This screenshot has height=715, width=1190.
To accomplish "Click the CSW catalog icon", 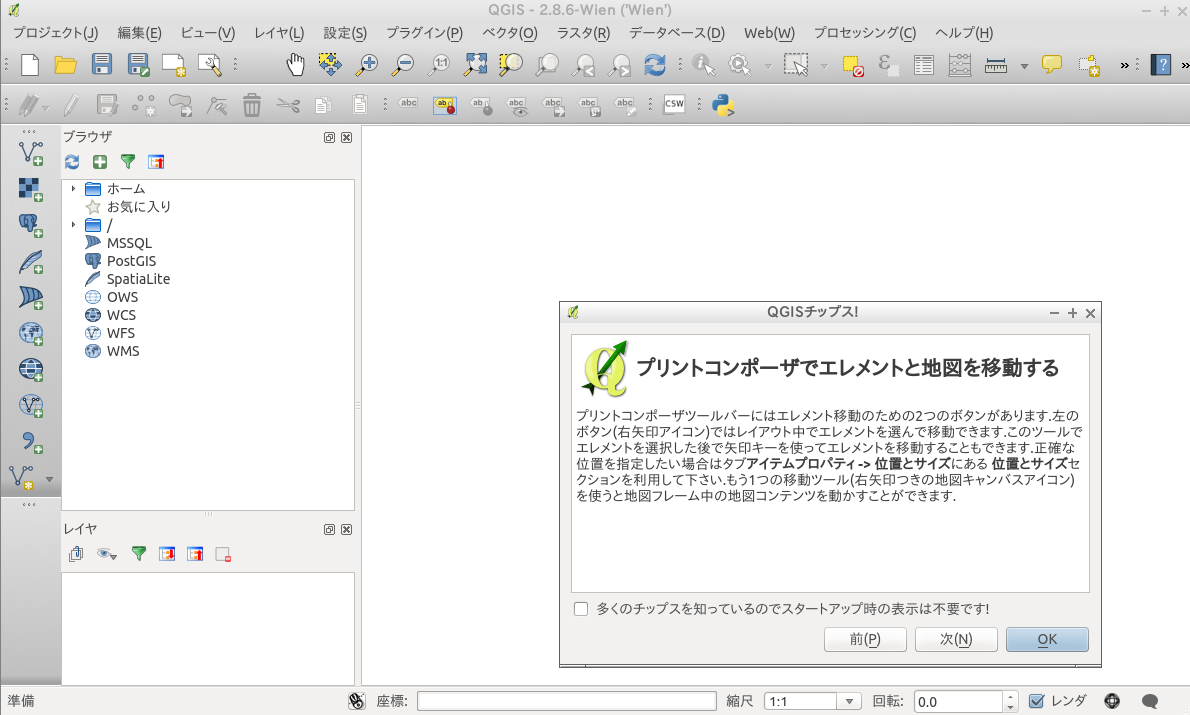I will [674, 104].
